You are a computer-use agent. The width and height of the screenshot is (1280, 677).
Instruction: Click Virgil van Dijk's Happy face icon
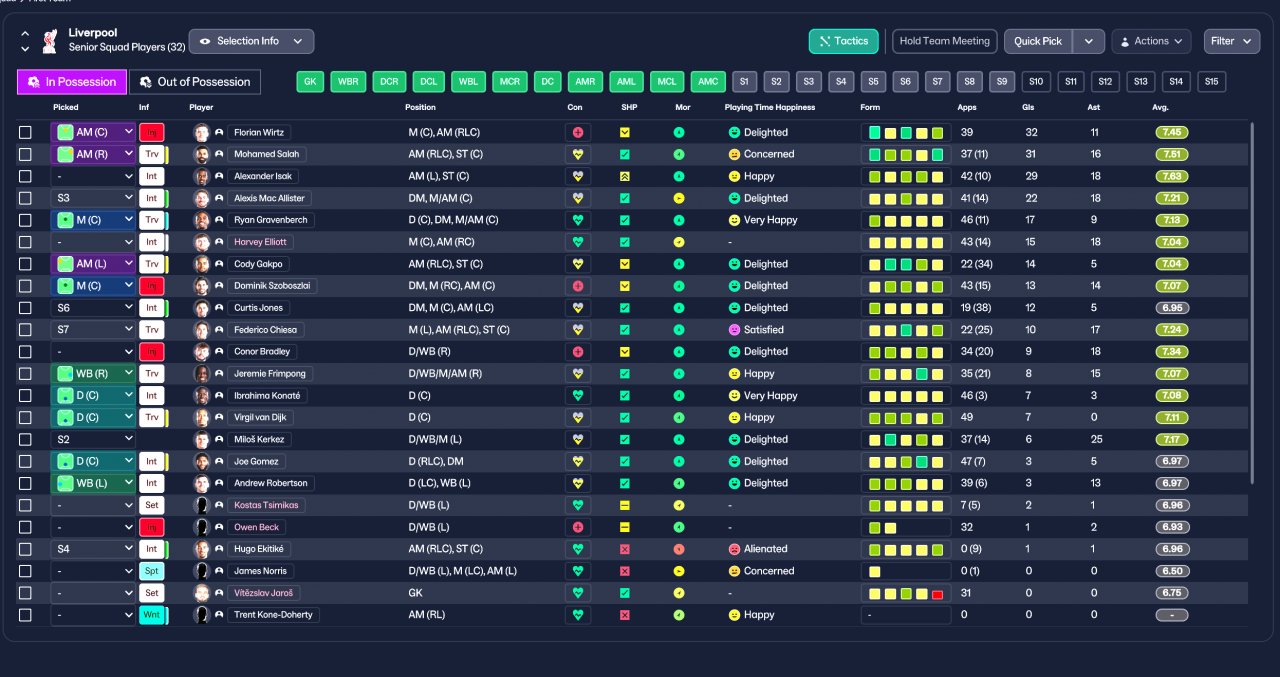[x=734, y=418]
